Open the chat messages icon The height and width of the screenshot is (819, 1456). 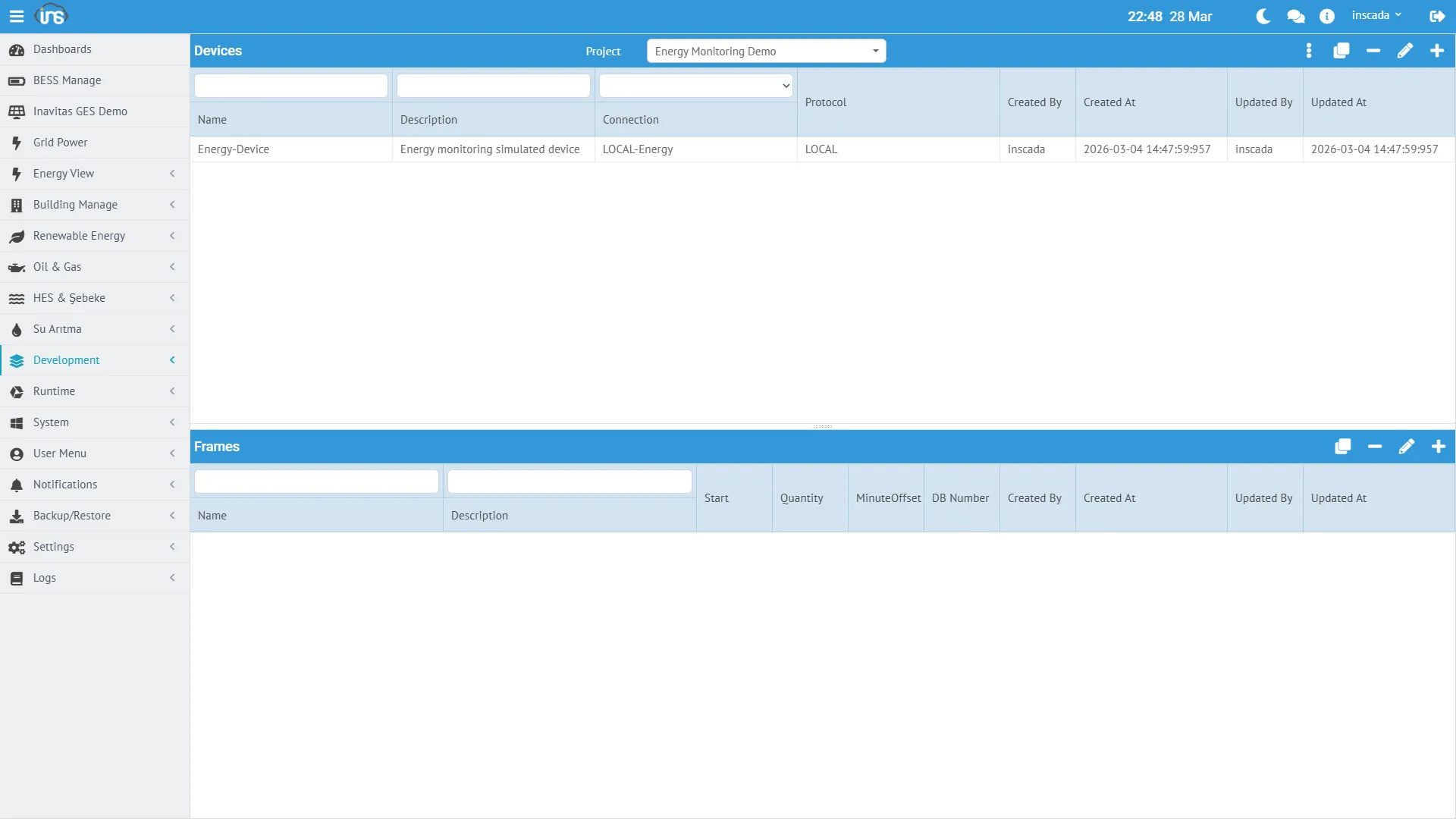click(x=1295, y=16)
